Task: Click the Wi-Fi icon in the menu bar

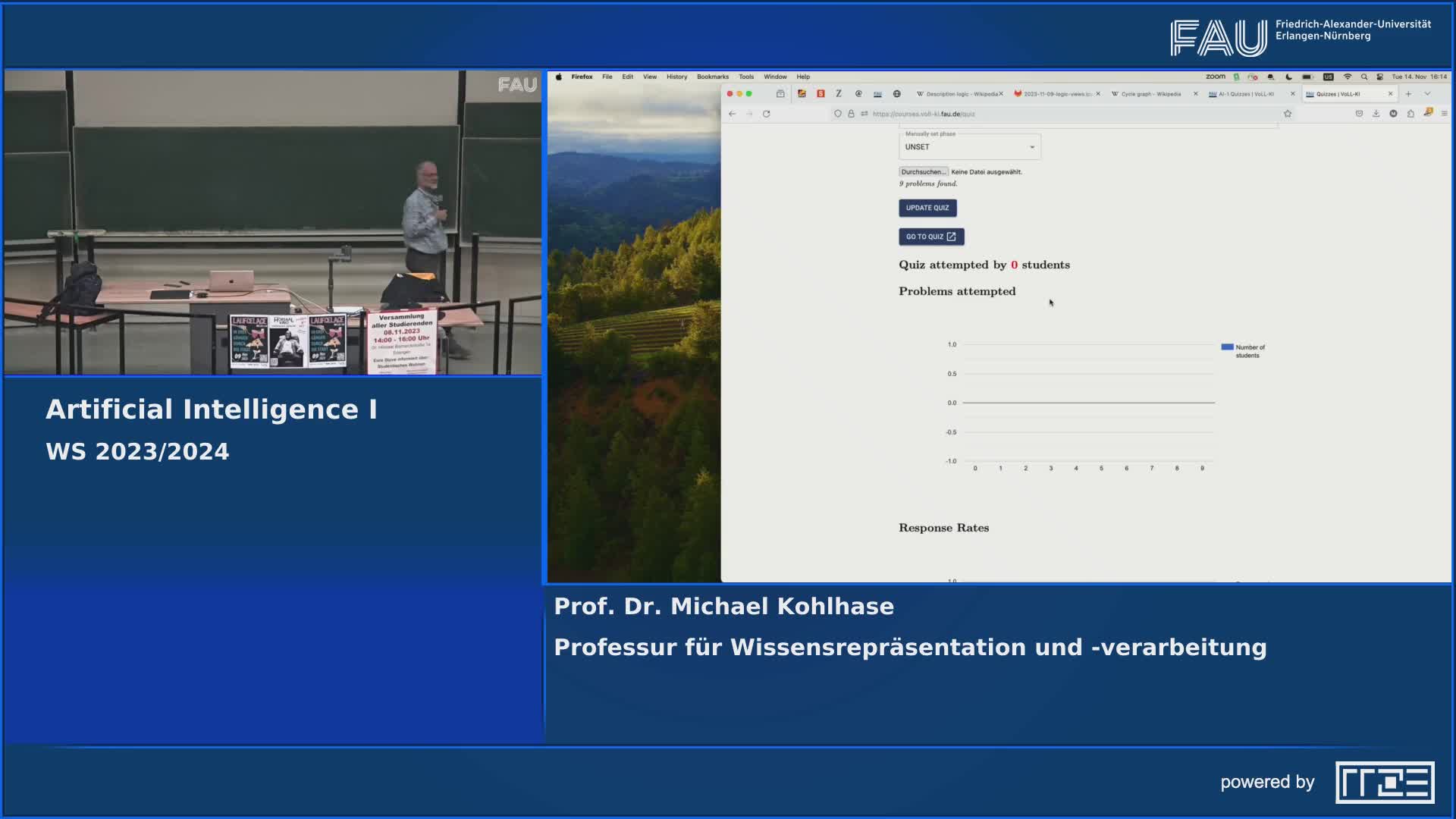Action: 1348,77
